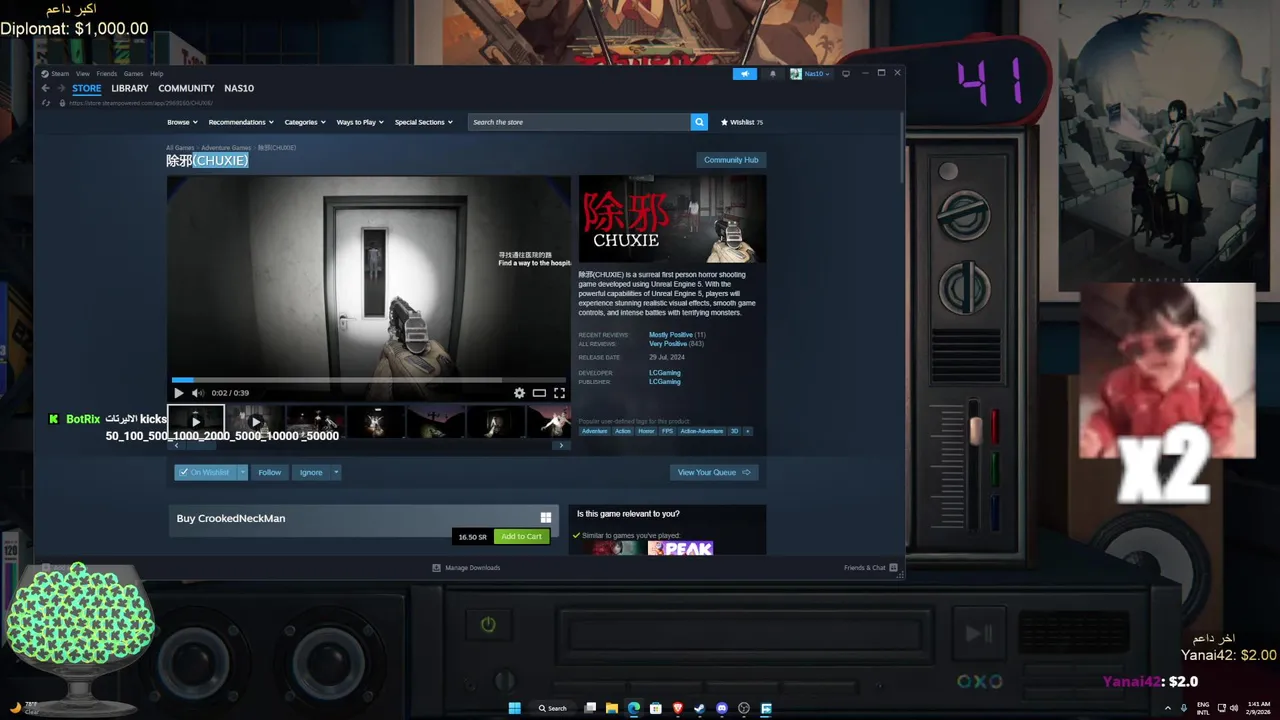
Task: Click the LCGaming publisher link
Action: pos(664,382)
